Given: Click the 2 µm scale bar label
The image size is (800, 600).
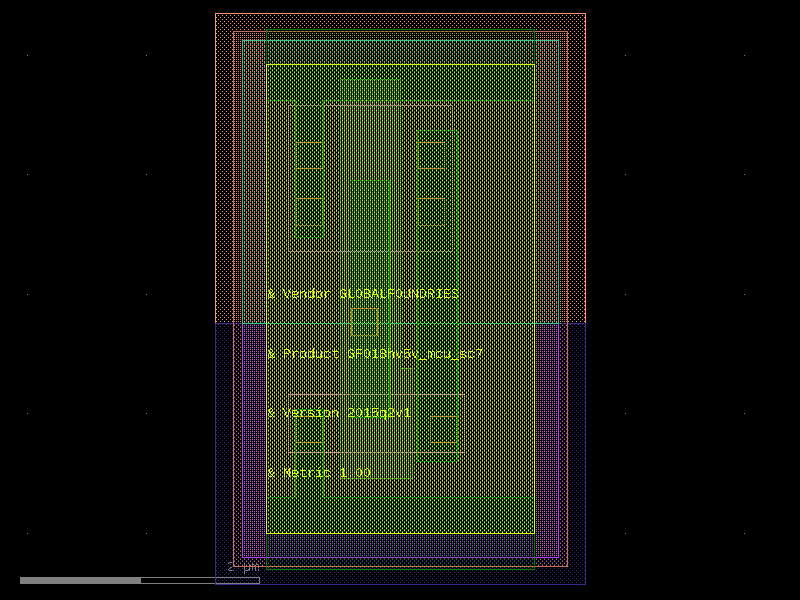Looking at the screenshot, I should (243, 567).
